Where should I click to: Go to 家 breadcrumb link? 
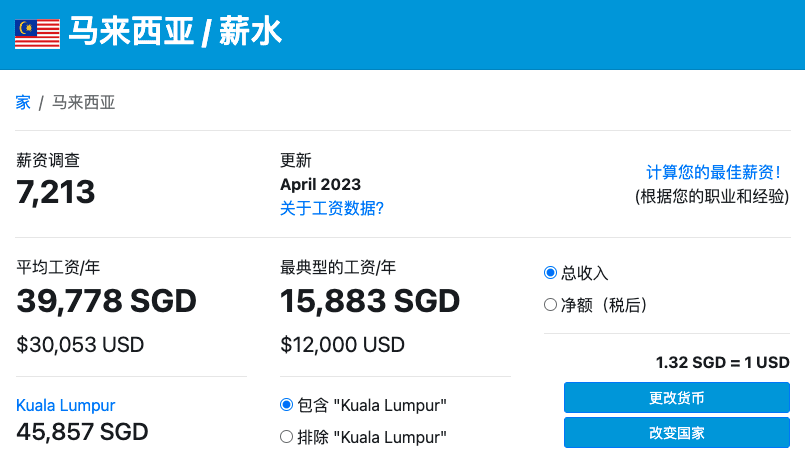point(23,102)
